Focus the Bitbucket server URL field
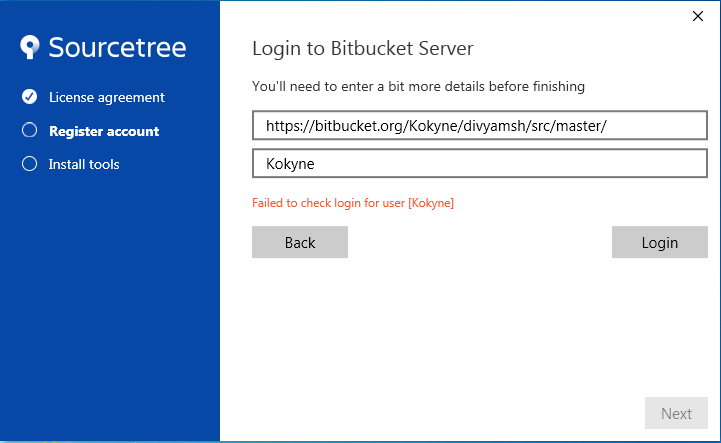The height and width of the screenshot is (443, 721). coord(480,125)
